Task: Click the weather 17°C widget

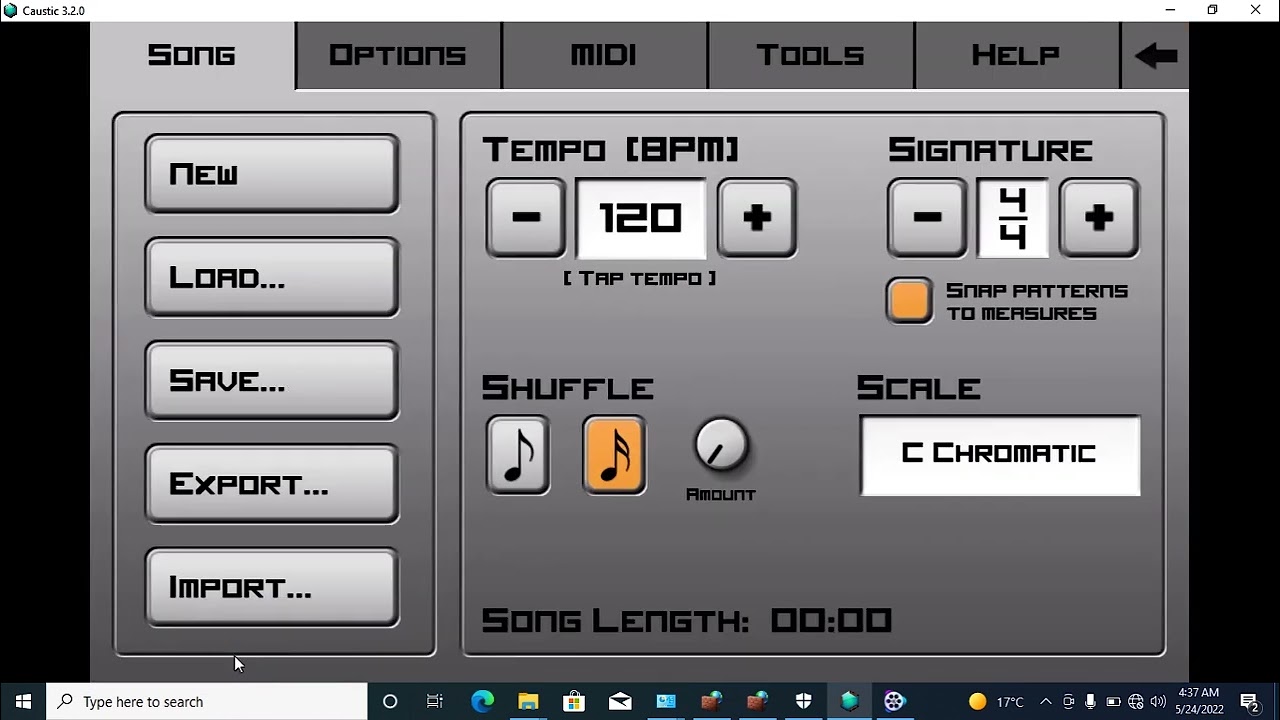Action: pos(997,701)
